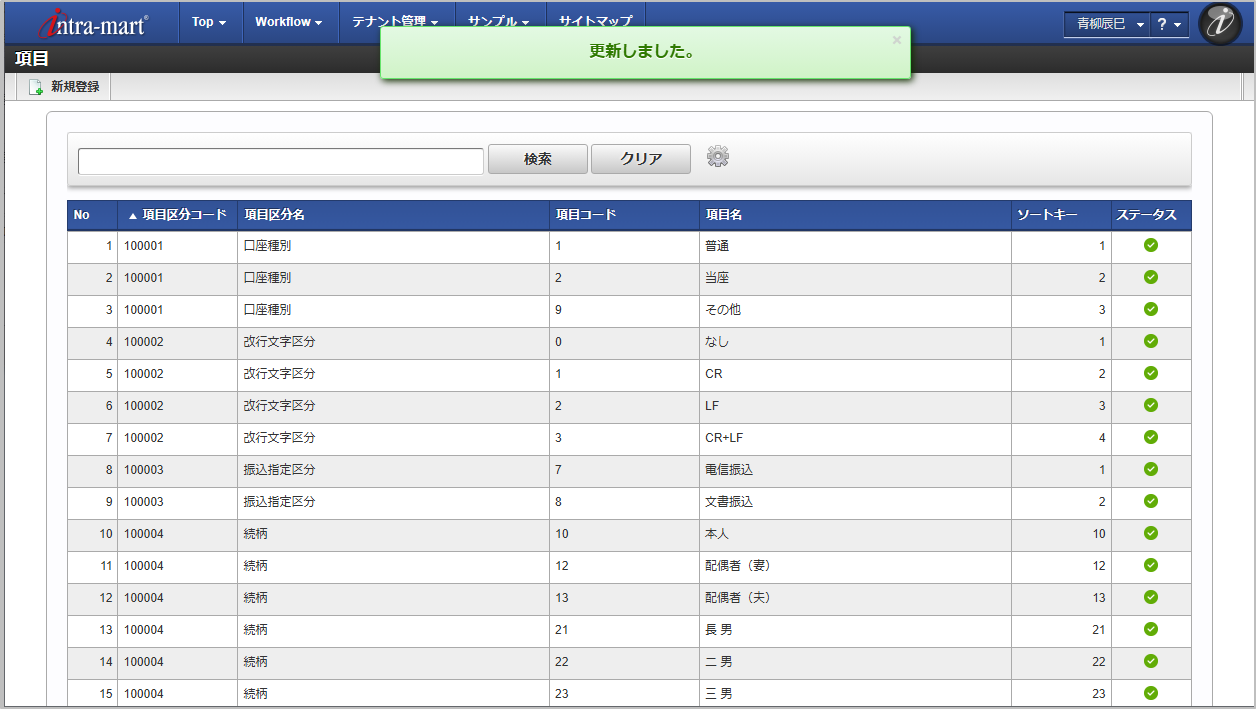Click the 検索 button

(538, 159)
